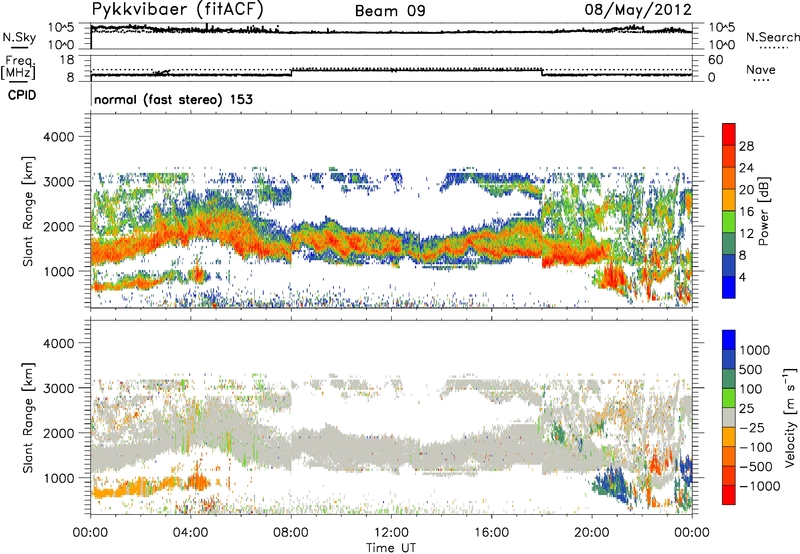Click the 'CPID' label

(x=22, y=95)
